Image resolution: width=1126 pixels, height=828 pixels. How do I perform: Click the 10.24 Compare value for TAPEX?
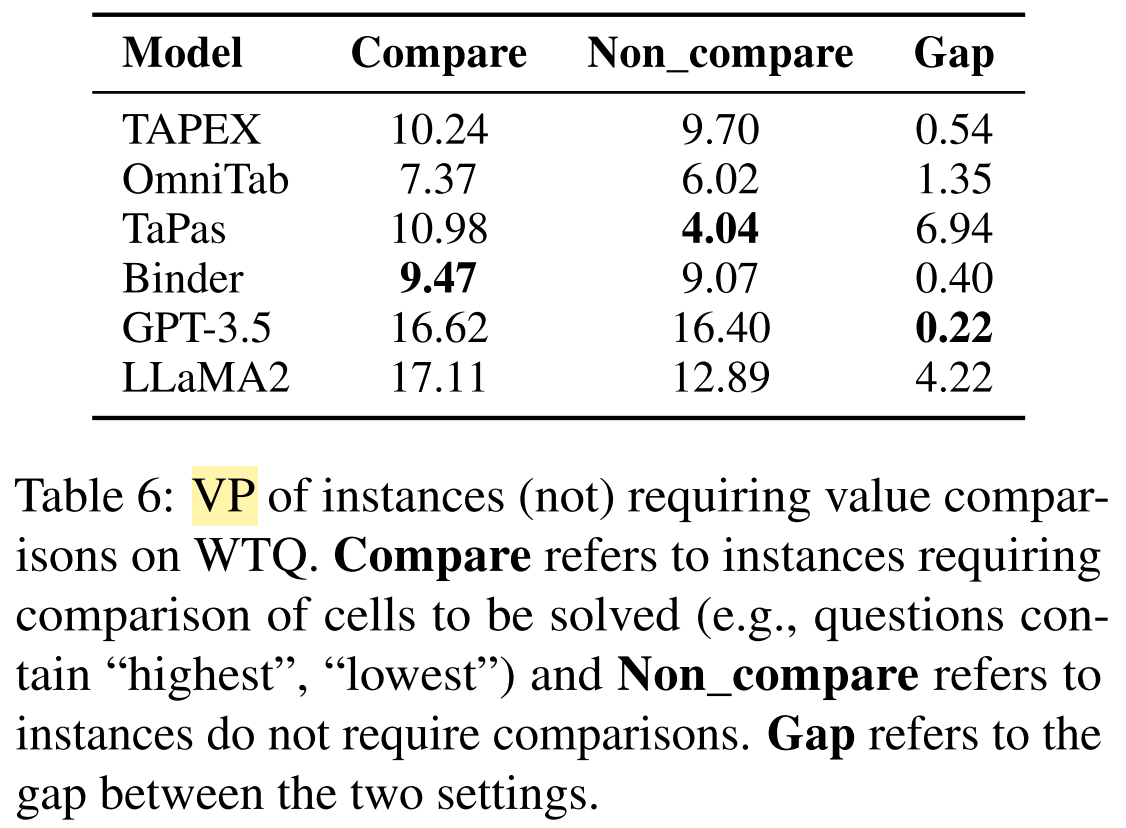tap(438, 131)
